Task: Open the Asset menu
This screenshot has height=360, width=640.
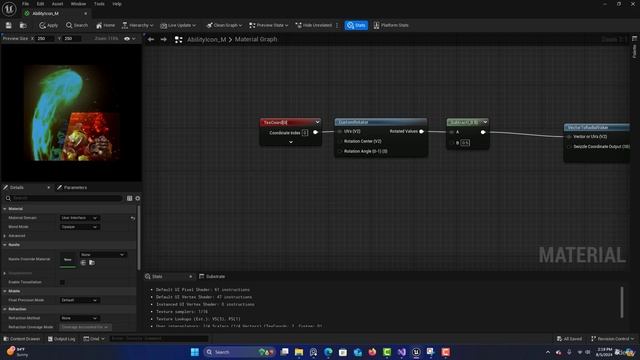Action: pyautogui.click(x=57, y=4)
